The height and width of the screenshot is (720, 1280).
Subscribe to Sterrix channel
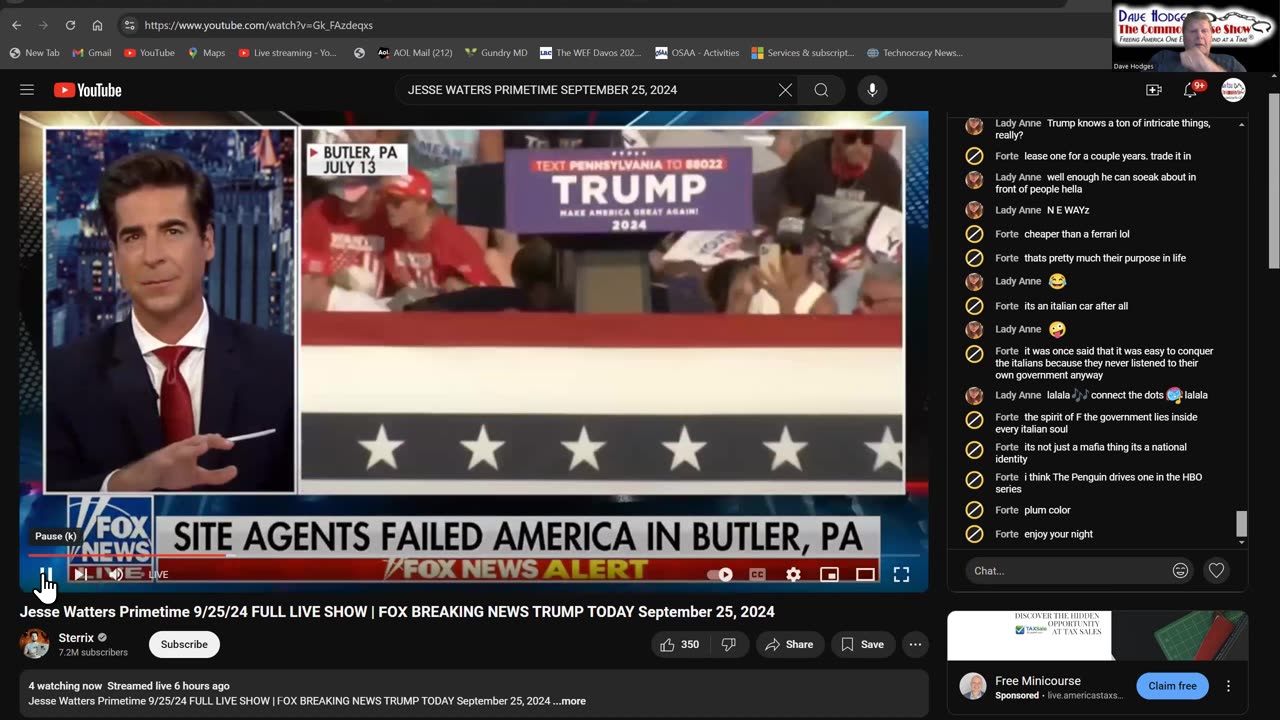pos(184,645)
